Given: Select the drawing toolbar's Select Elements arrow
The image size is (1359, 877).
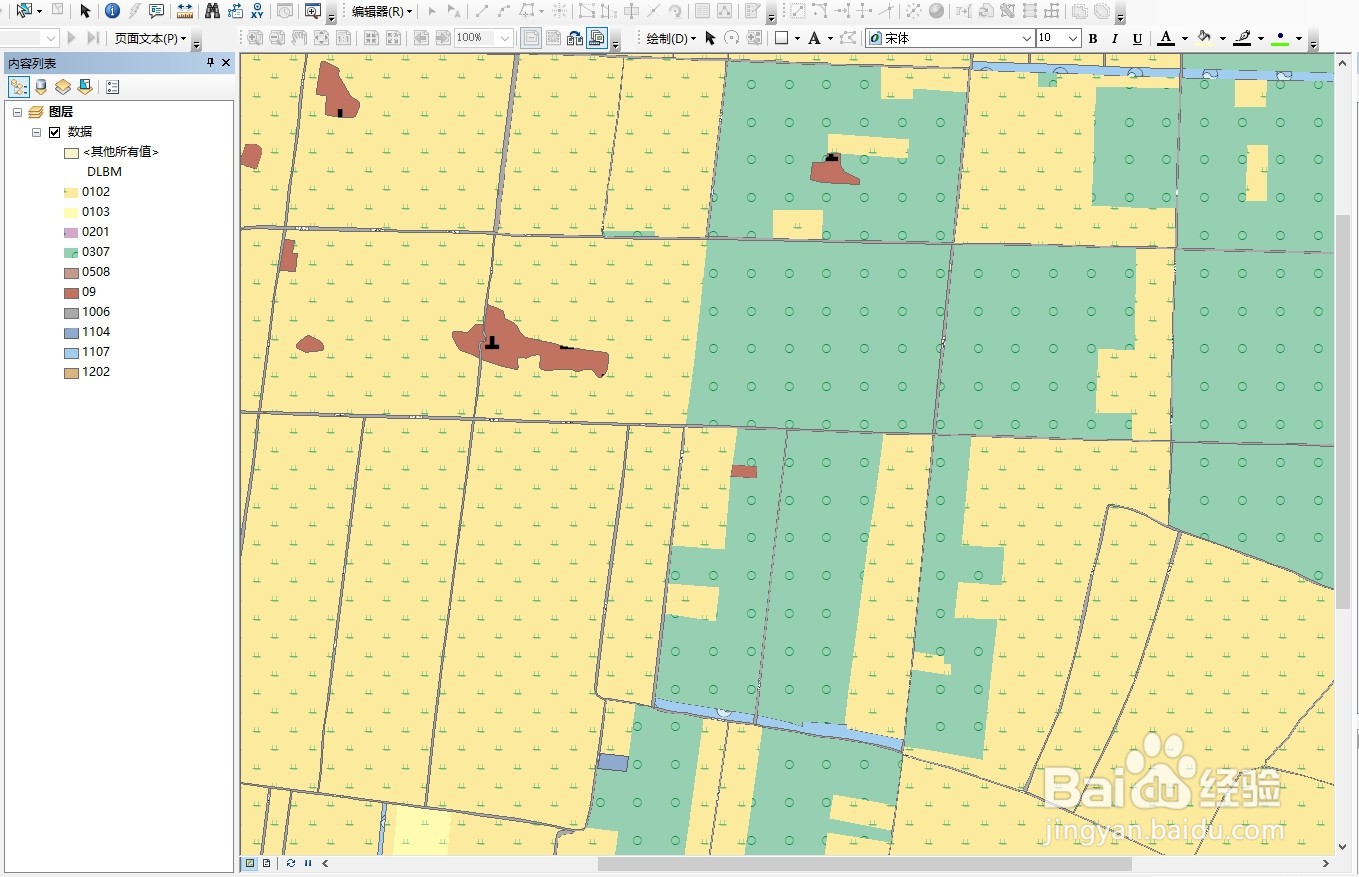Looking at the screenshot, I should click(x=710, y=38).
